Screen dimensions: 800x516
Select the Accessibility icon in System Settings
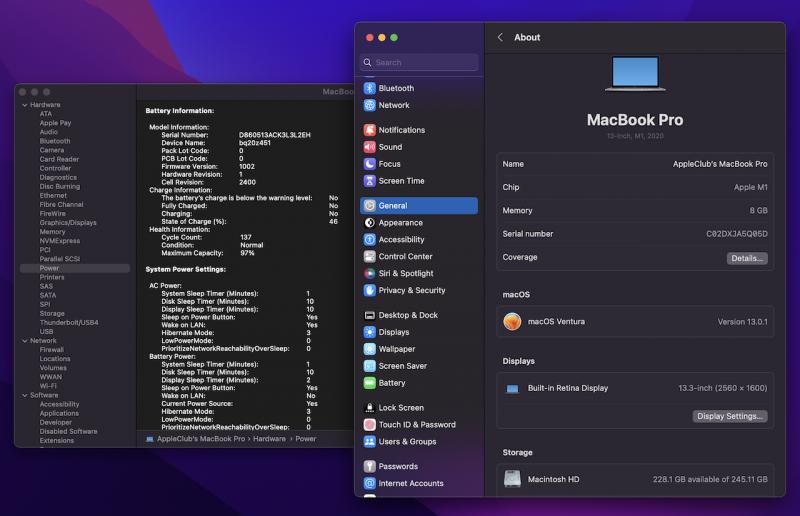(370, 240)
